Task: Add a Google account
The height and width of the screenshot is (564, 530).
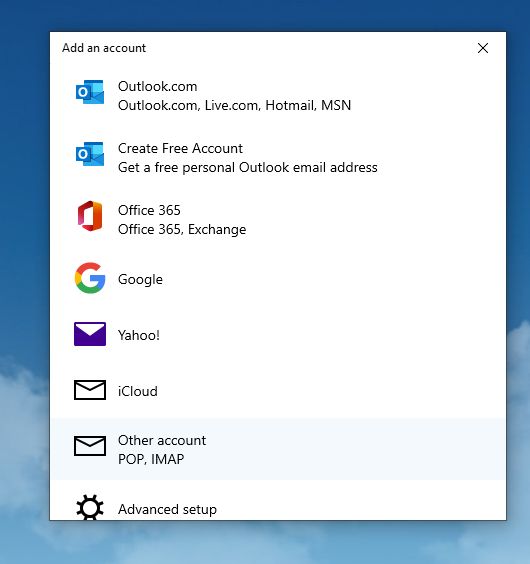Action: [x=278, y=278]
